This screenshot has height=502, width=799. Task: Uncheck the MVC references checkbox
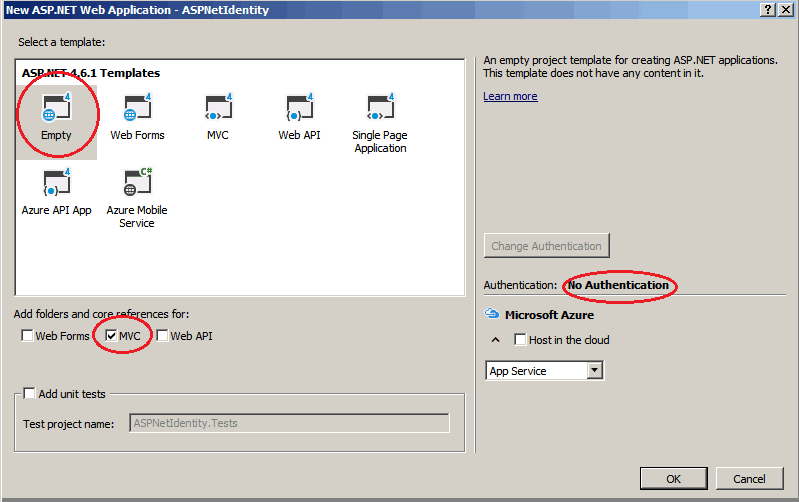111,335
